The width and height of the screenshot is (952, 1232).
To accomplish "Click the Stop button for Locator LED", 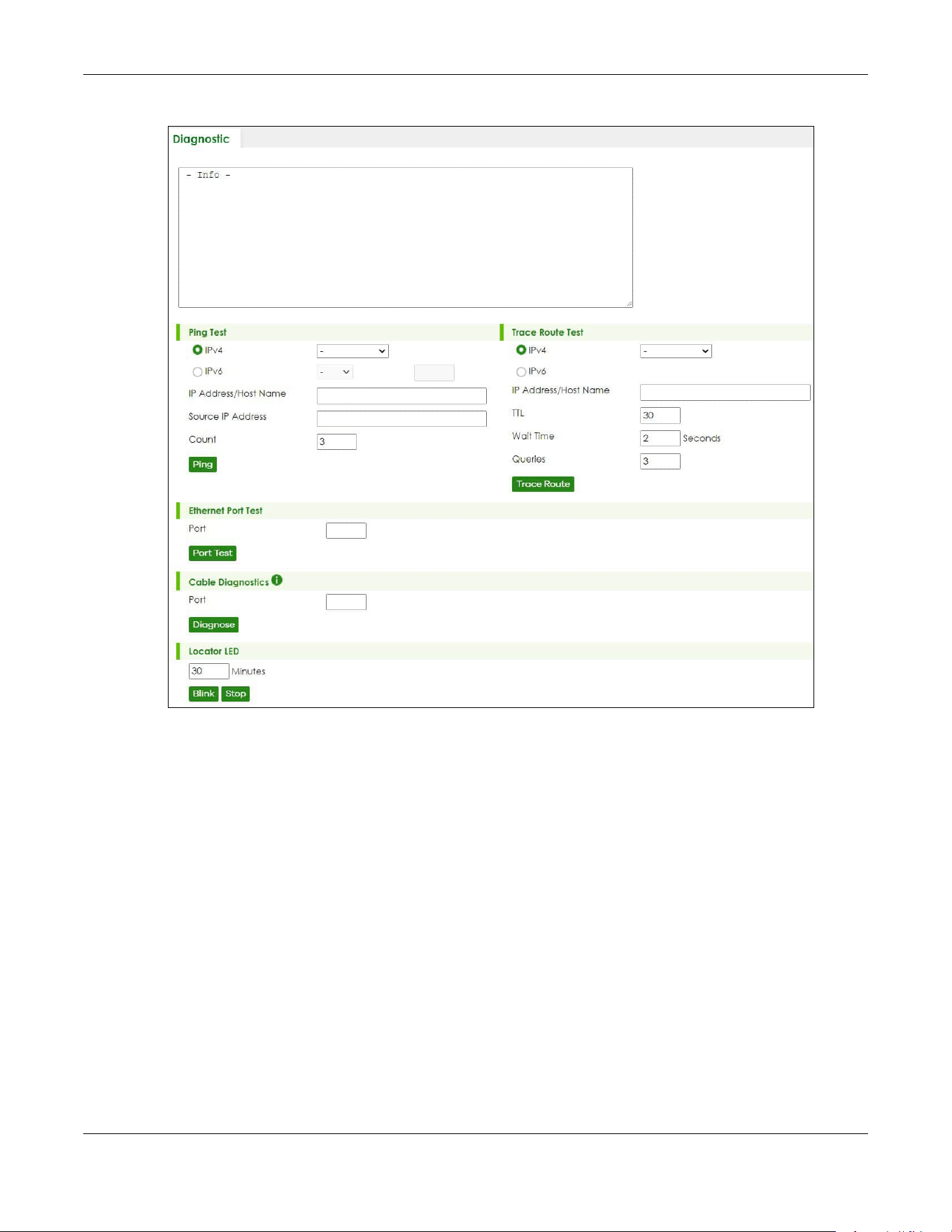I will click(x=236, y=694).
